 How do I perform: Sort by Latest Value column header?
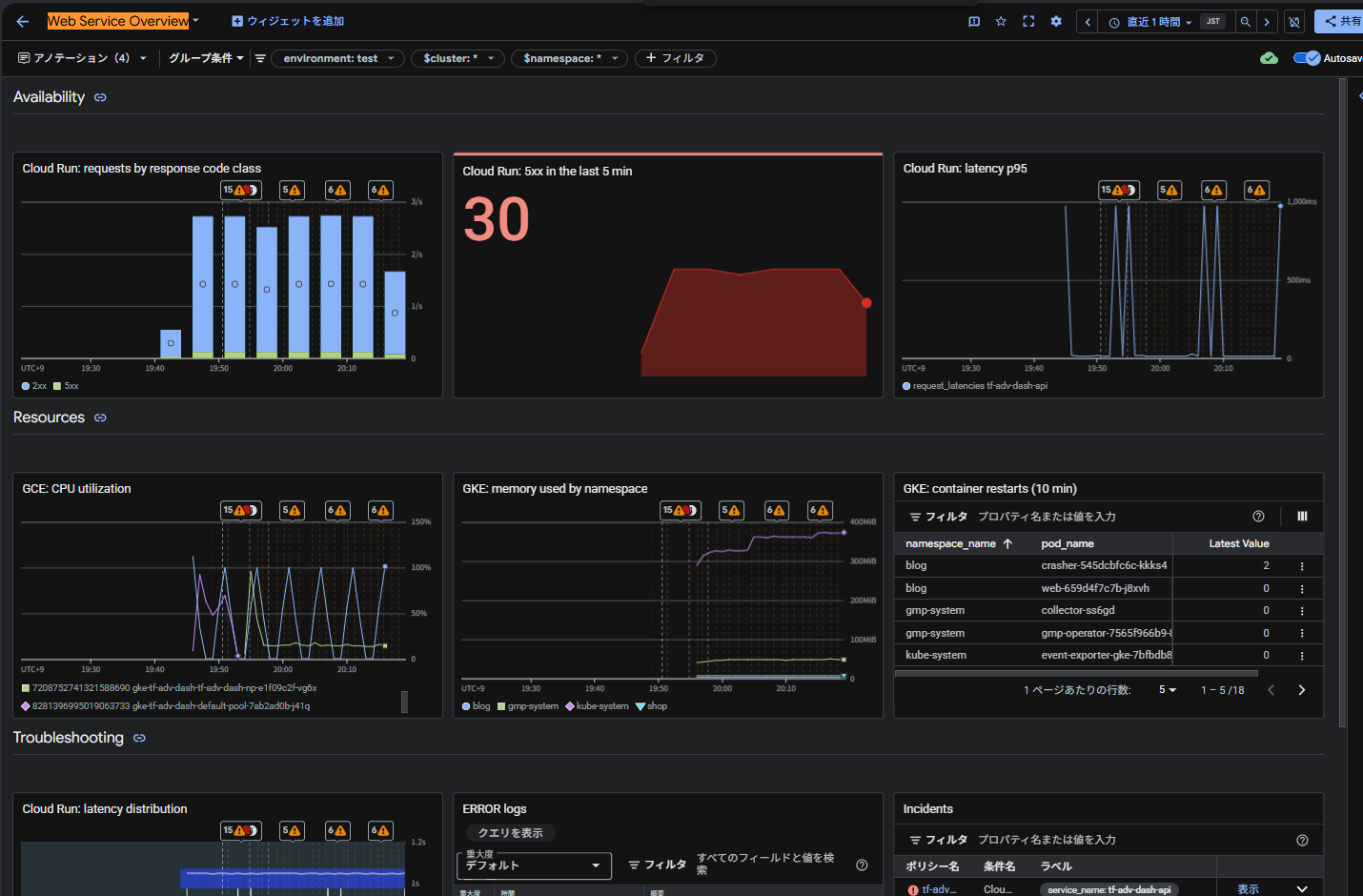pos(1239,544)
